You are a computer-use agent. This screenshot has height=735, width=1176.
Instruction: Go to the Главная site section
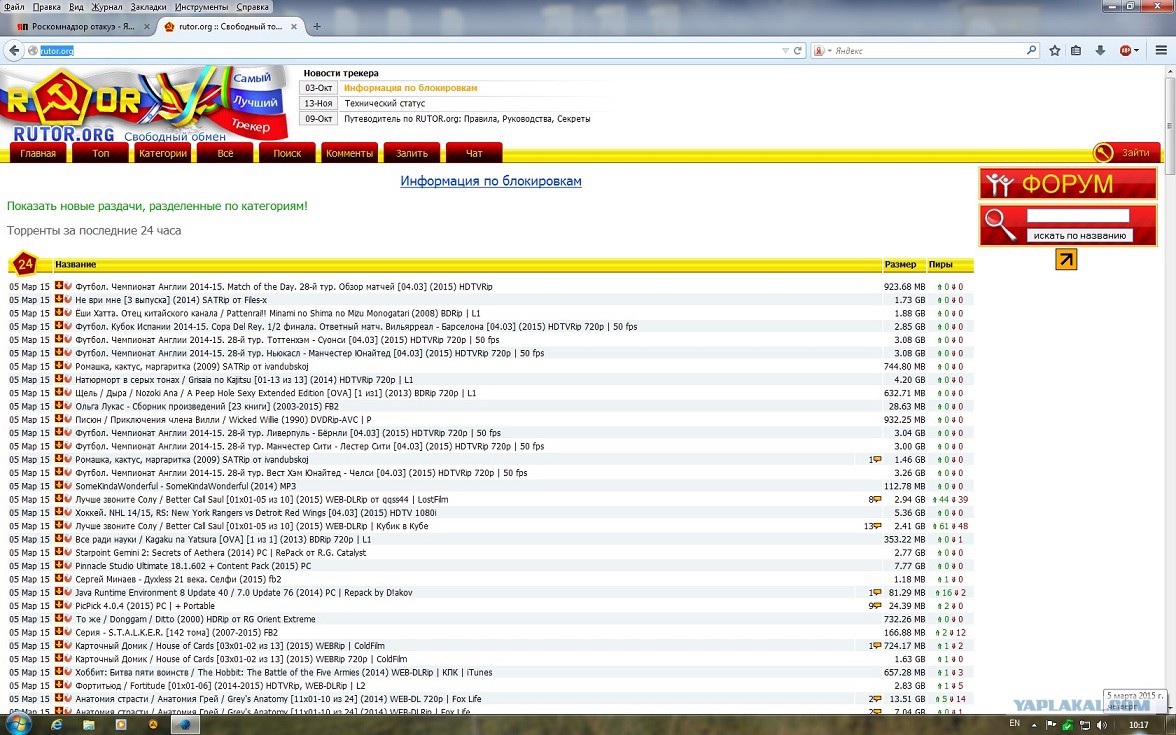38,153
